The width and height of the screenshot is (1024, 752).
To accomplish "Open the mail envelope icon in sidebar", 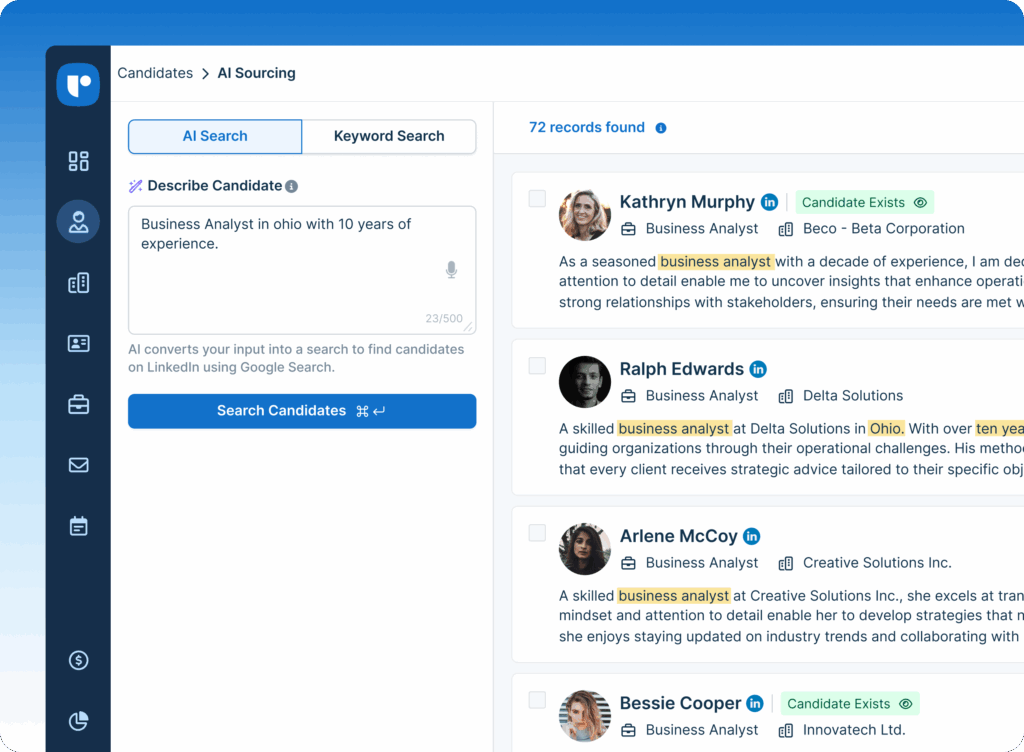I will (x=78, y=465).
